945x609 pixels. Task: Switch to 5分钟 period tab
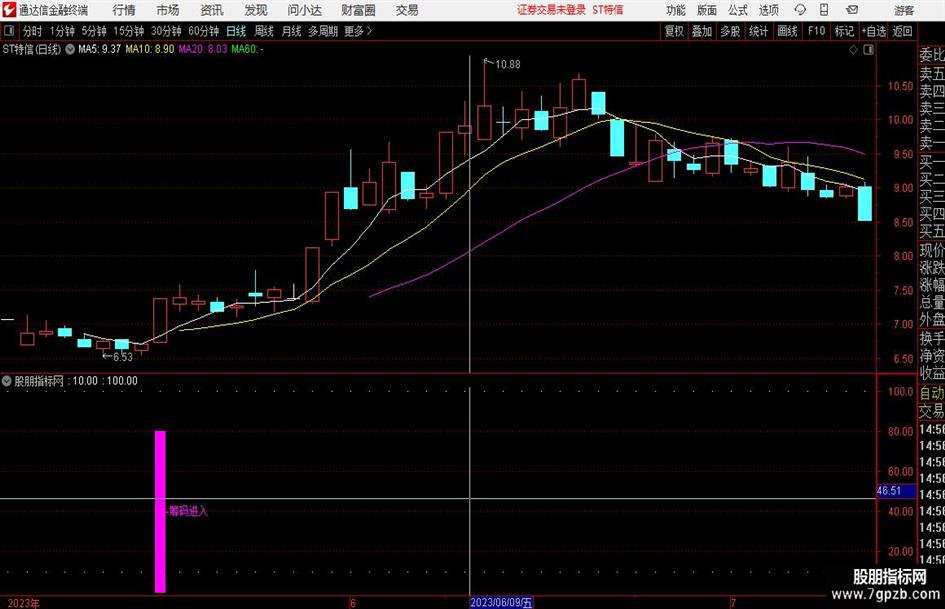tap(94, 31)
